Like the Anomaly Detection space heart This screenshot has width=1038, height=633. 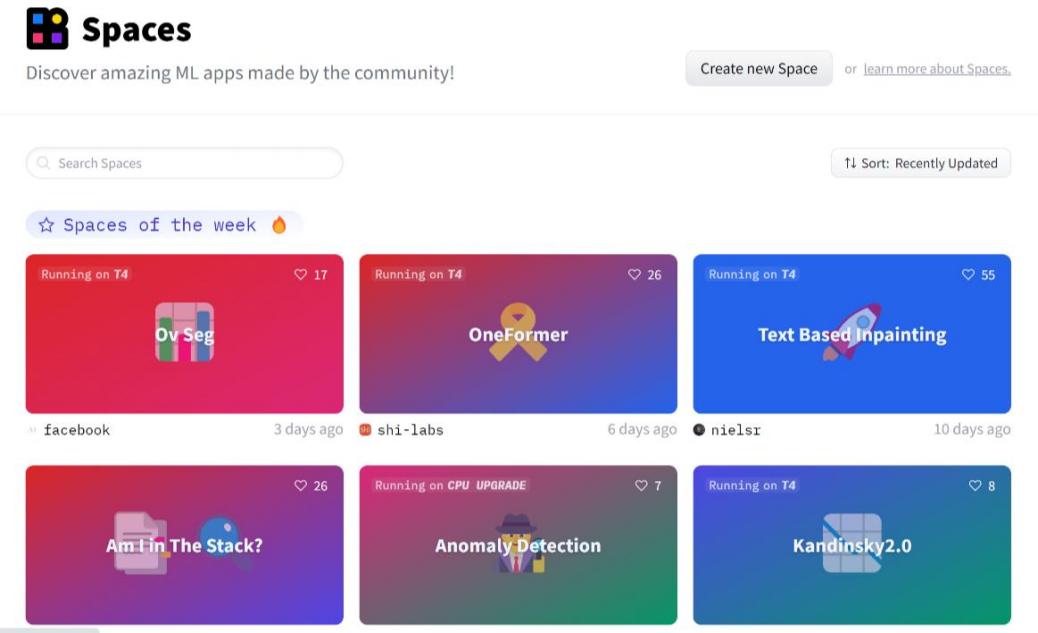click(x=641, y=485)
